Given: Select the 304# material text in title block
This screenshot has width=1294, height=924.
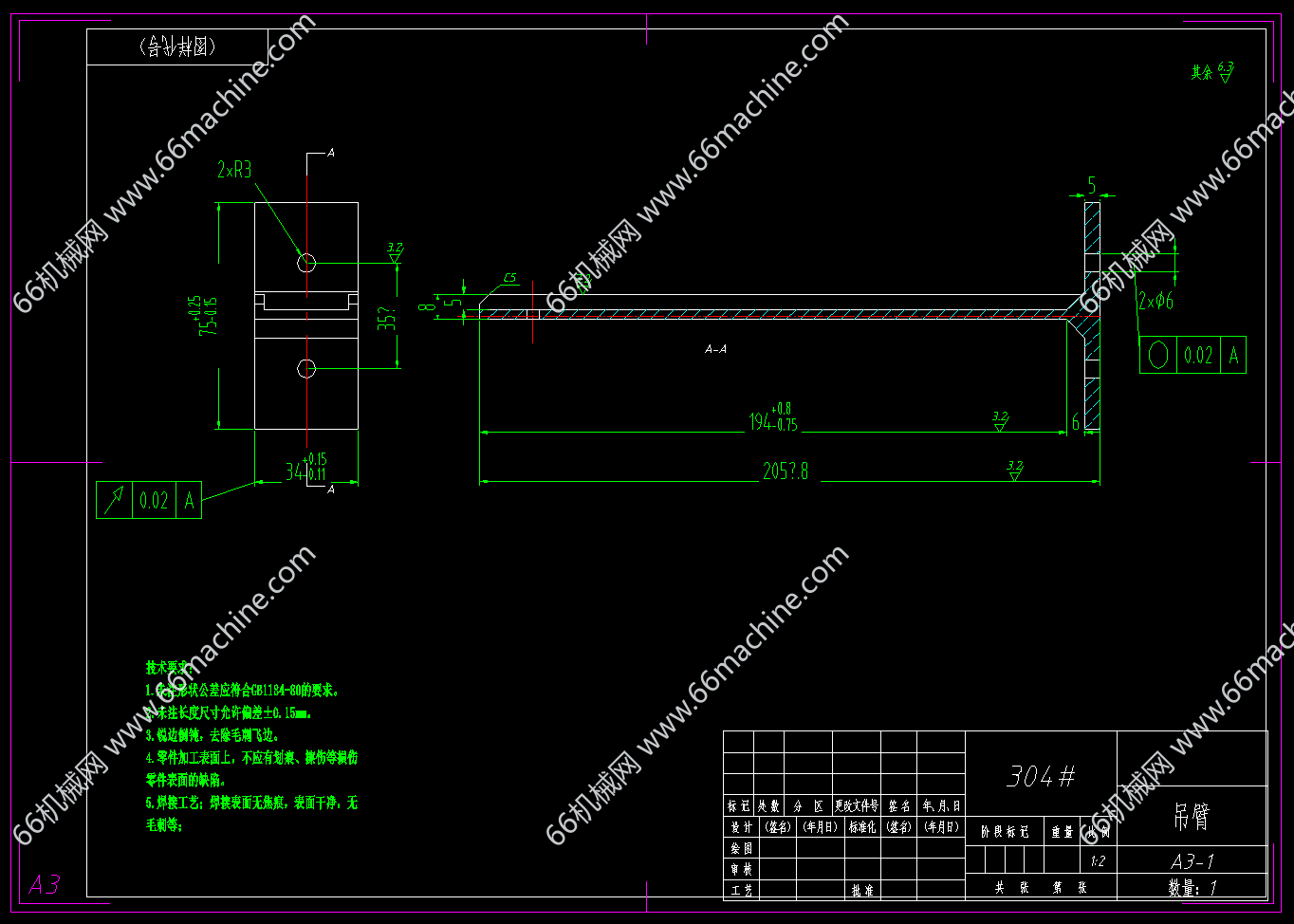Looking at the screenshot, I should 1041,777.
